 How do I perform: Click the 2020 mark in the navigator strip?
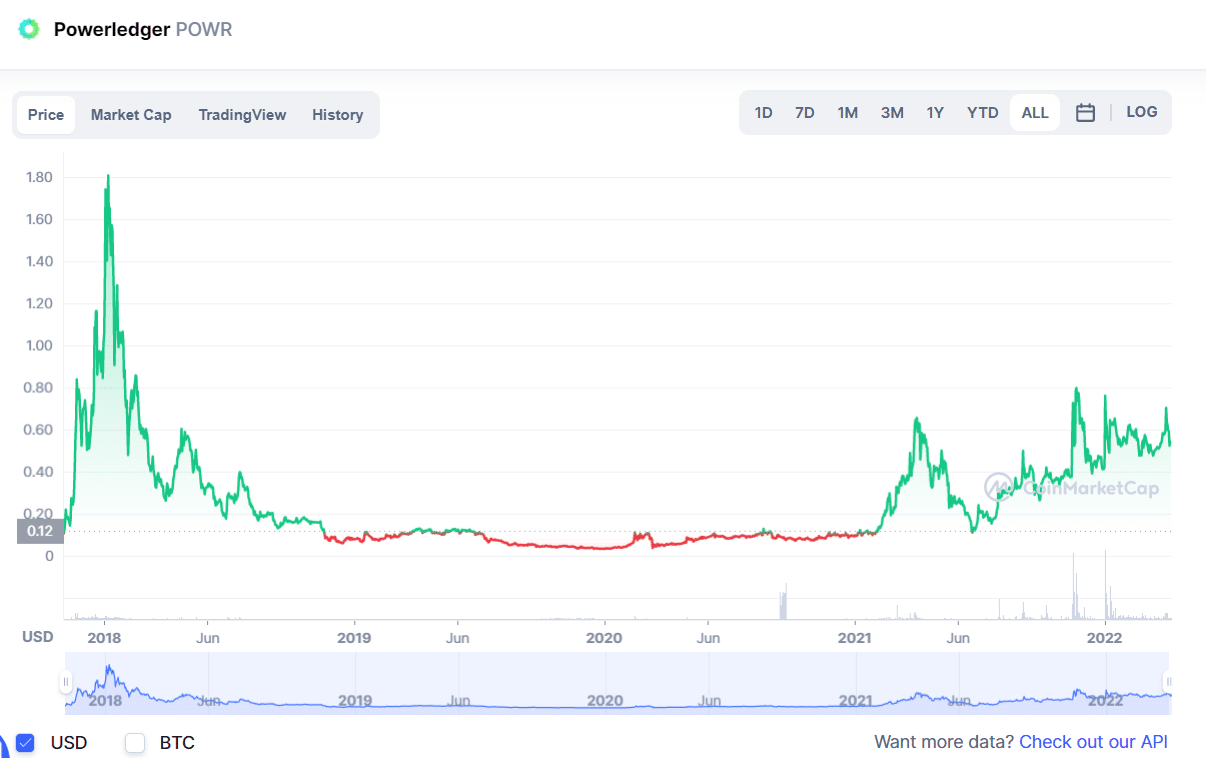coord(605,701)
